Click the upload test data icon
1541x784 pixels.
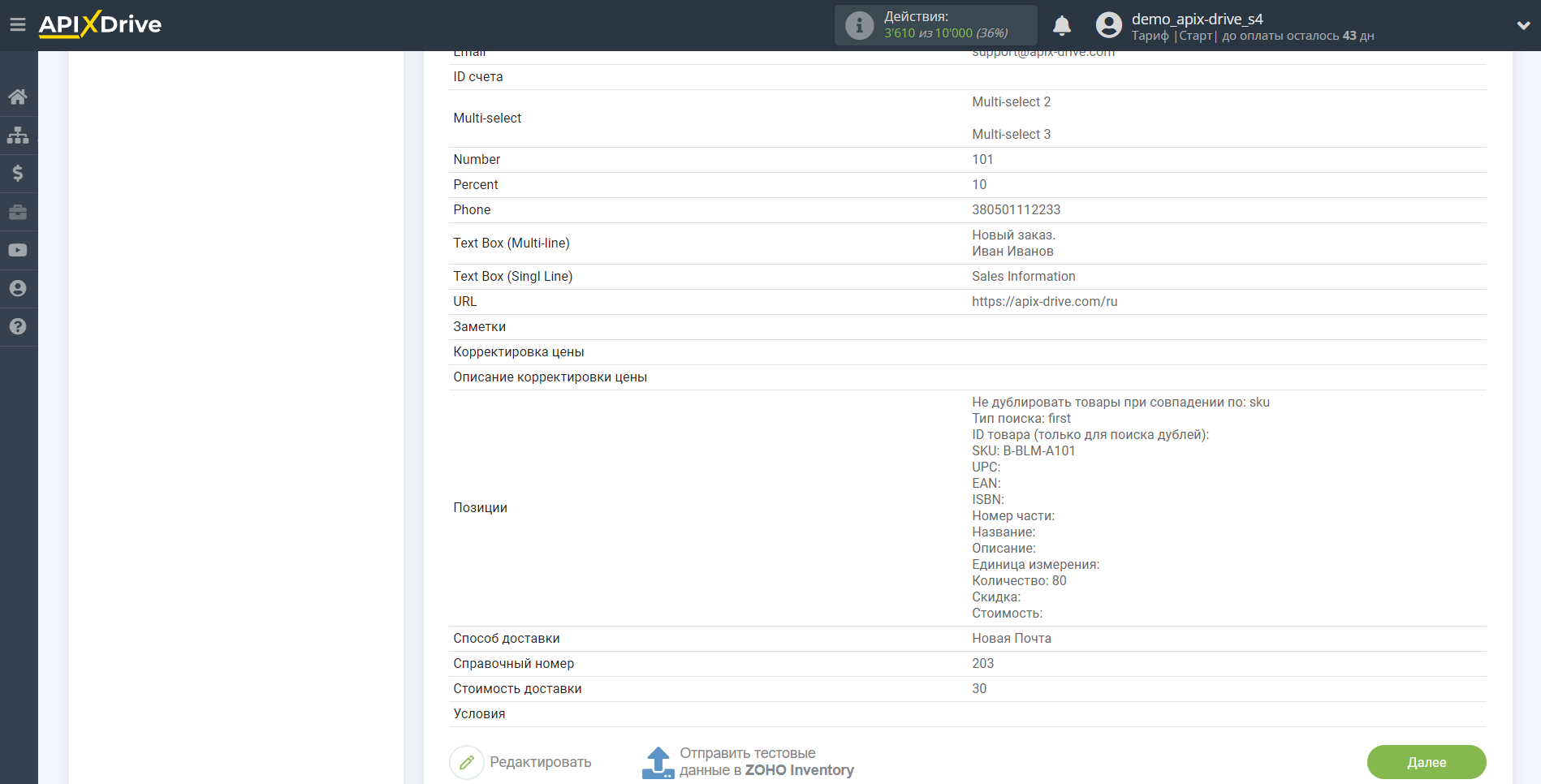click(658, 763)
